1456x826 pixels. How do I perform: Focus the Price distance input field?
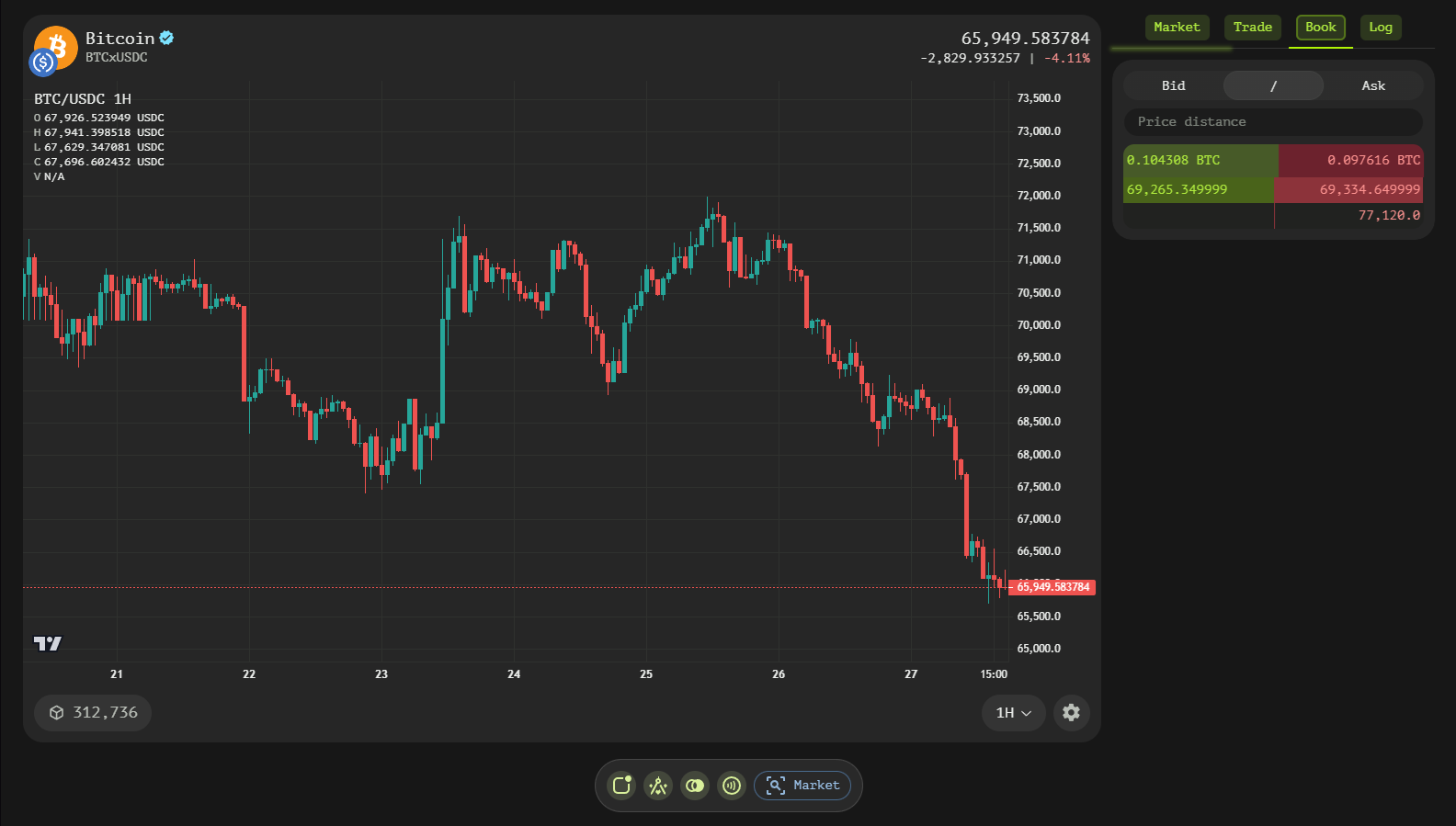[1273, 122]
